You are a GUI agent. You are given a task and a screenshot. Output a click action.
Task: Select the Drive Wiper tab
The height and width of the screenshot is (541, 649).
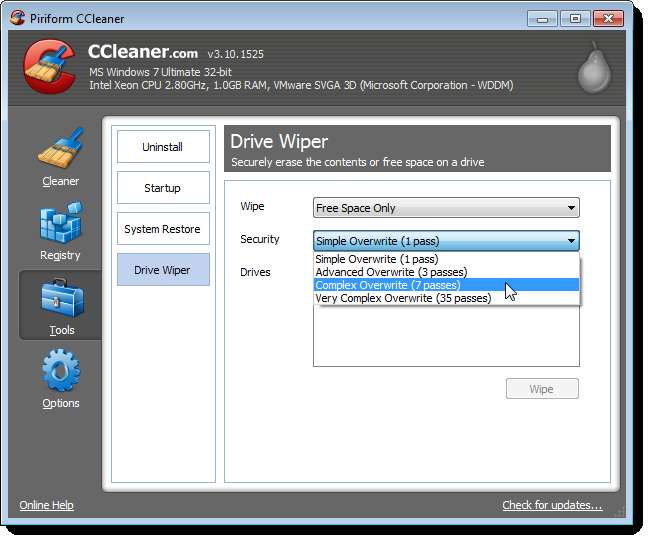[163, 270]
